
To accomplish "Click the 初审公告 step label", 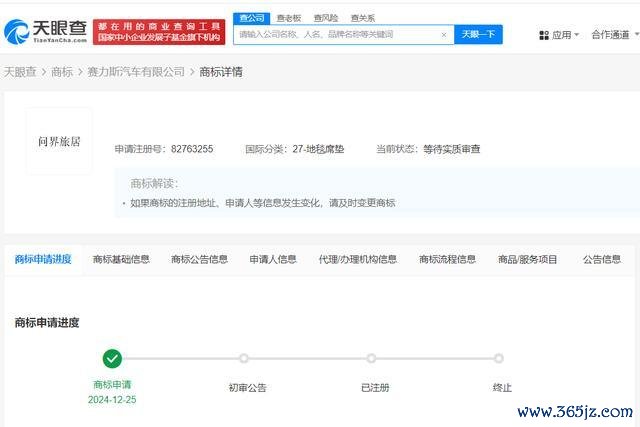I will pyautogui.click(x=247, y=387).
